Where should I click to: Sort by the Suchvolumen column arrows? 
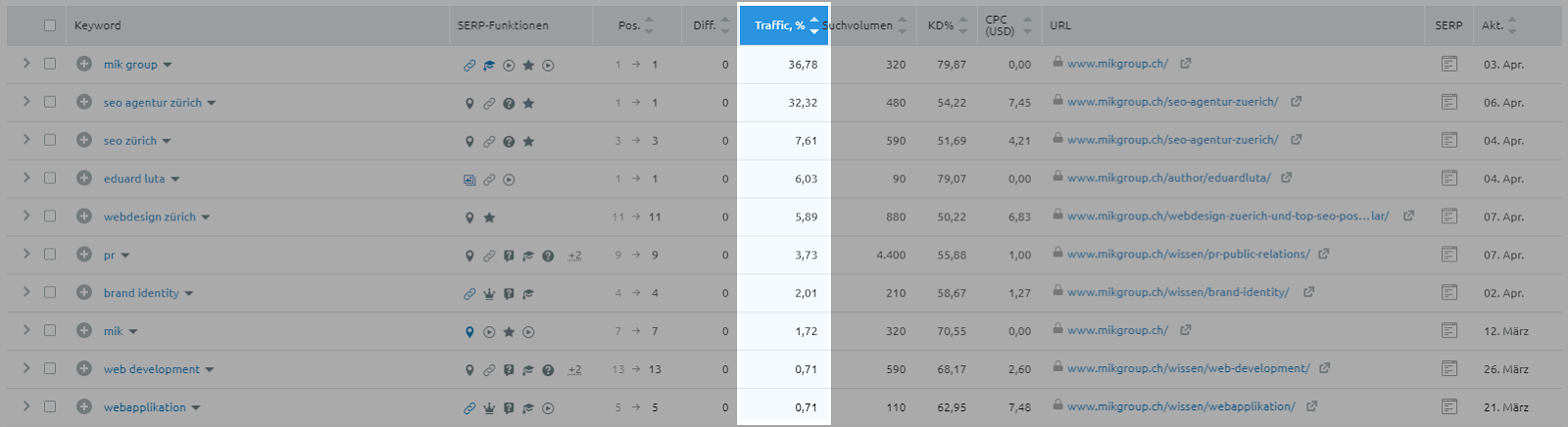[903, 25]
